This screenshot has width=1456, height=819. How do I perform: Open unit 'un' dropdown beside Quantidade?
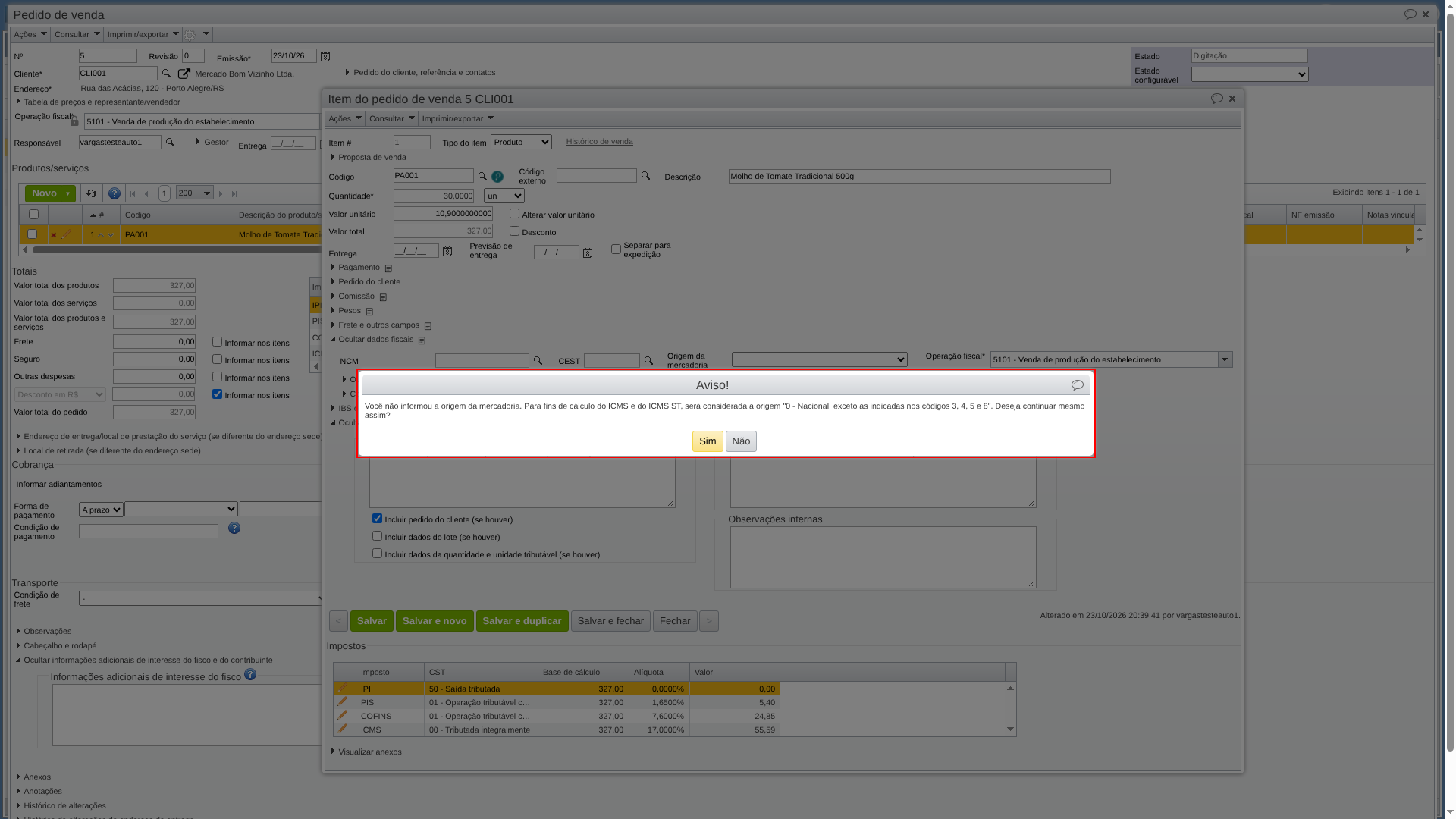pyautogui.click(x=504, y=196)
